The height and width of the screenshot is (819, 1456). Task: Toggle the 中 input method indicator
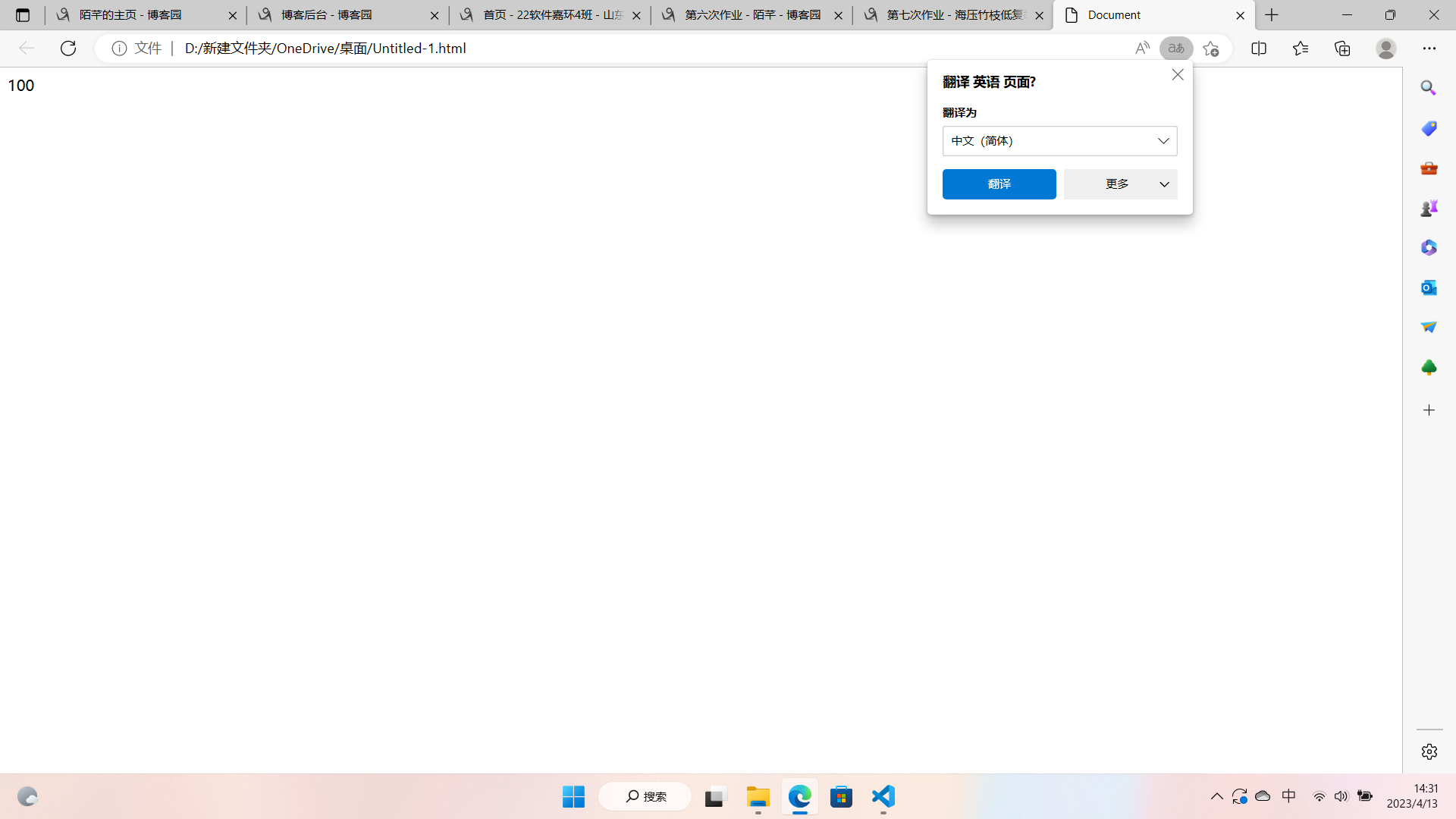pos(1289,796)
